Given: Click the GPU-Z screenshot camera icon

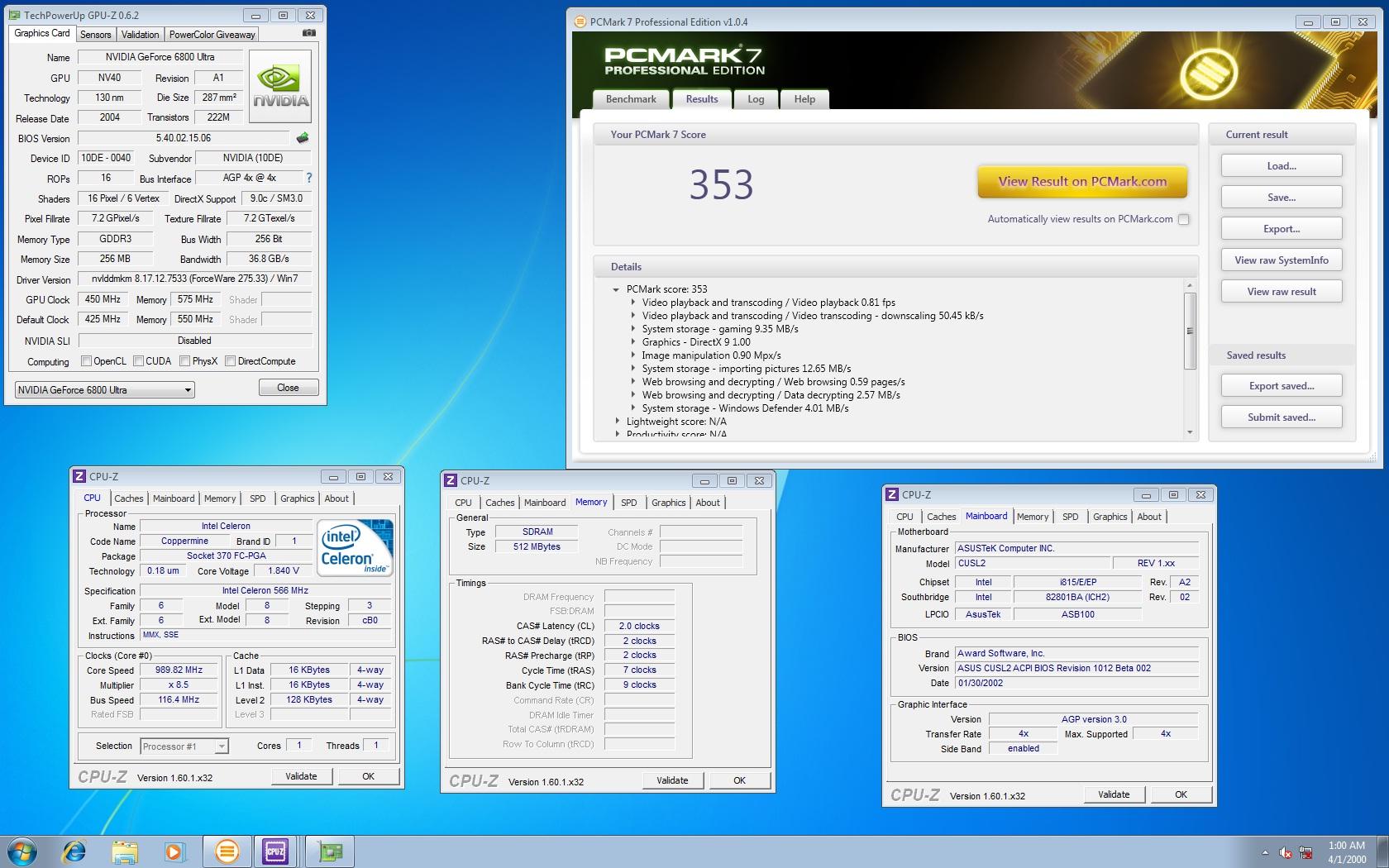Looking at the screenshot, I should pyautogui.click(x=308, y=33).
